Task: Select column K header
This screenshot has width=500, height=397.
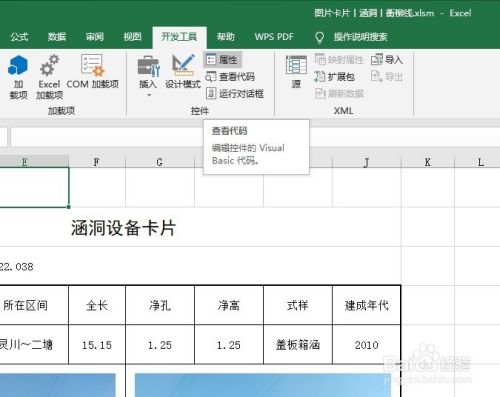Action: [x=428, y=162]
